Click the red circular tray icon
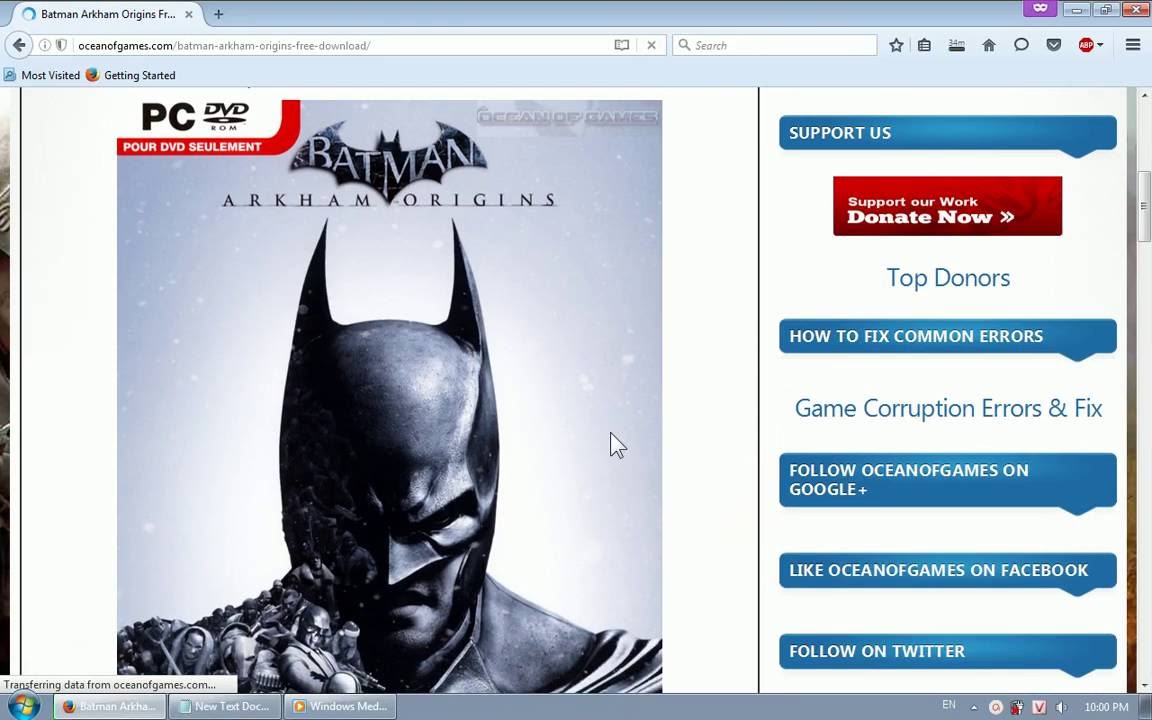 996,708
